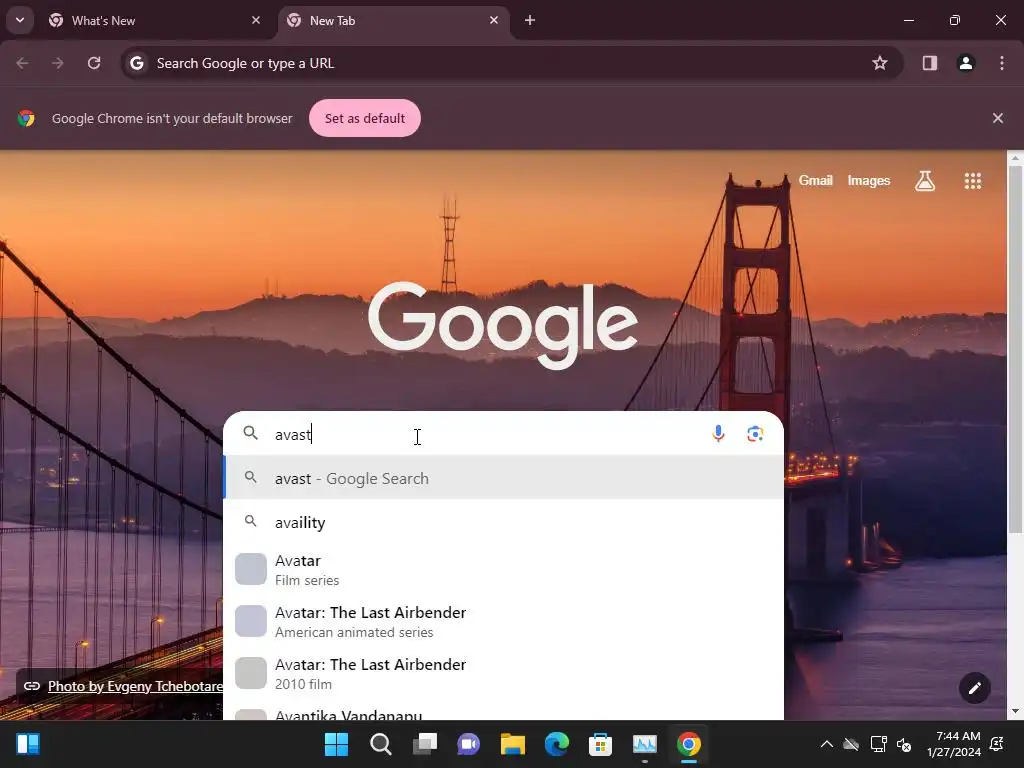Choose Avatar: The Last Airbender 2010 film
The image size is (1024, 768).
(504, 674)
